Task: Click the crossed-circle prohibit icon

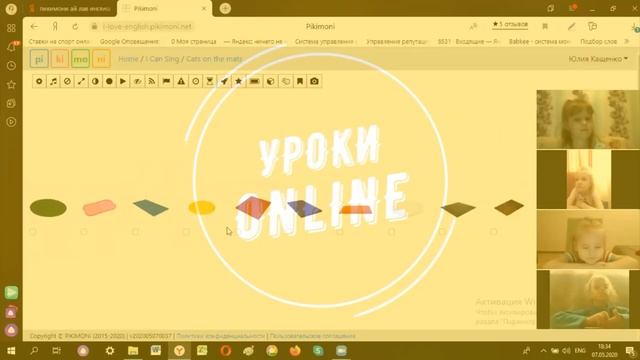Action: tap(67, 81)
